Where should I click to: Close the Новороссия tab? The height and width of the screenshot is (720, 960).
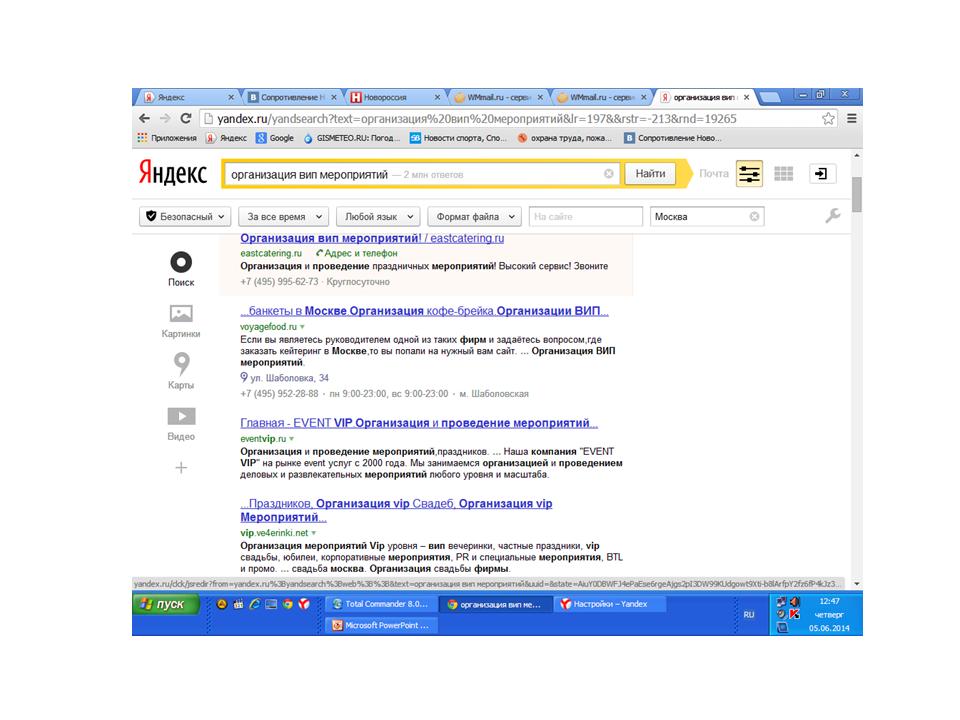click(x=437, y=97)
